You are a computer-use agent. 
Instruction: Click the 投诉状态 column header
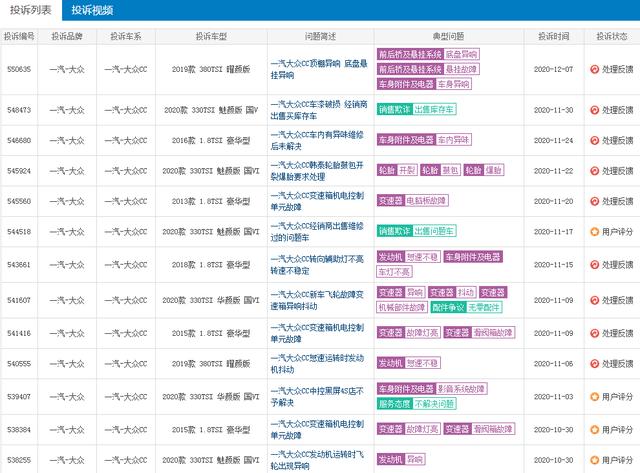[x=612, y=37]
